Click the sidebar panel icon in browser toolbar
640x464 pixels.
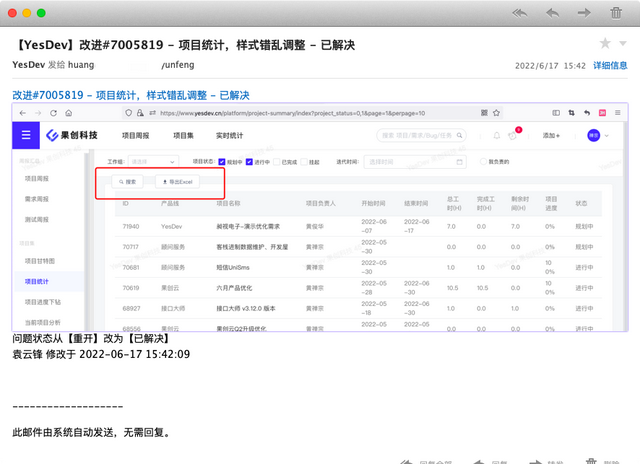click(x=556, y=113)
